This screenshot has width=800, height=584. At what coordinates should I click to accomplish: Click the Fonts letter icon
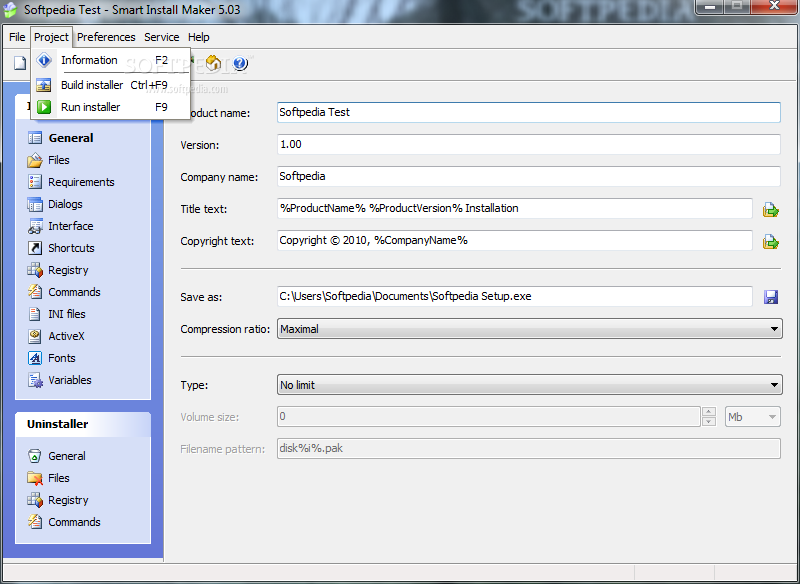35,358
